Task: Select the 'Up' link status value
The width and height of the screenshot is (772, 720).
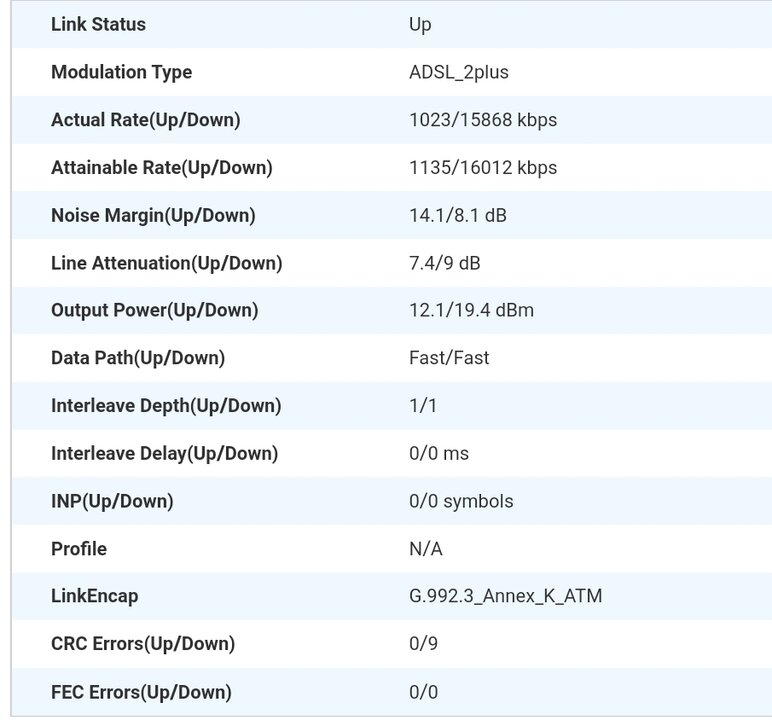Action: [420, 24]
